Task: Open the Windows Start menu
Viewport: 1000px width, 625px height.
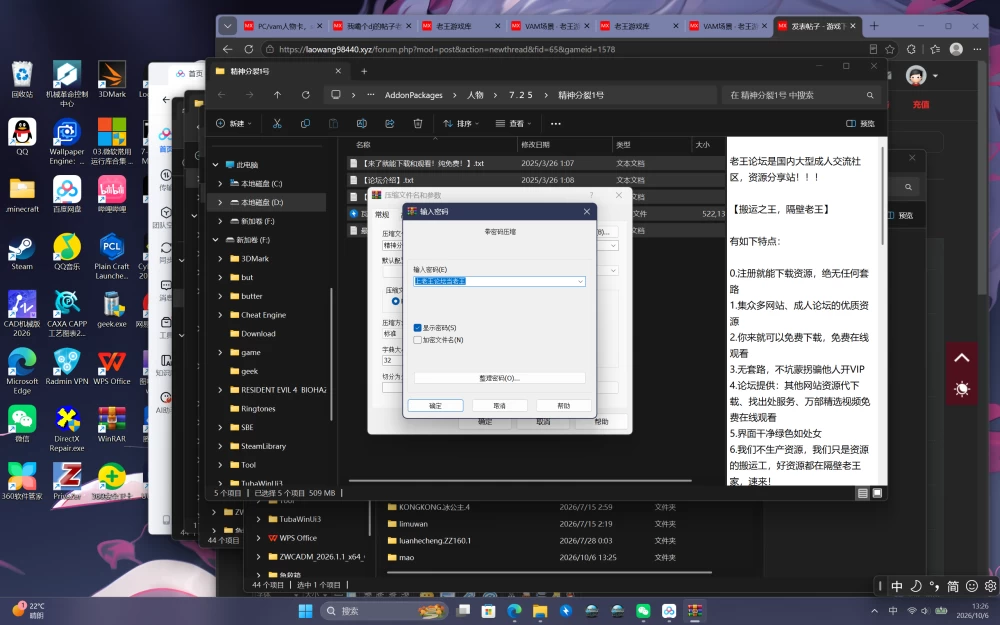Action: [x=305, y=611]
